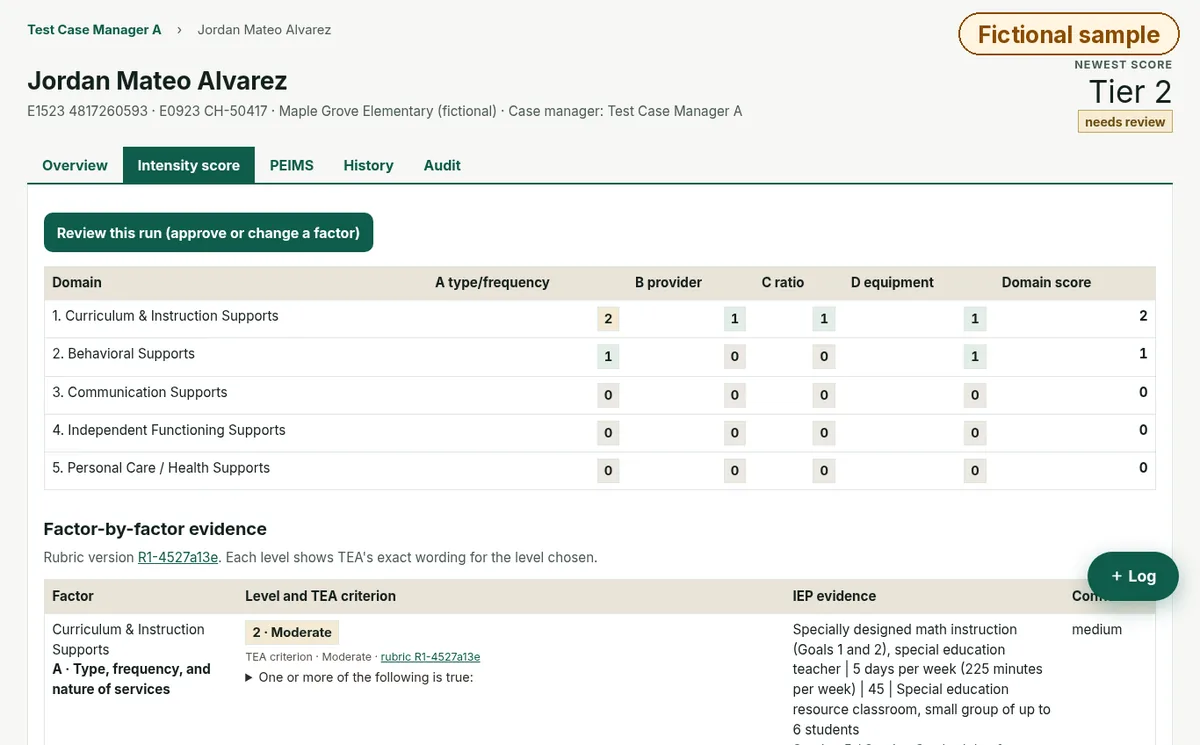This screenshot has width=1200, height=745.
Task: Click the needs review badge
Action: tap(1125, 122)
